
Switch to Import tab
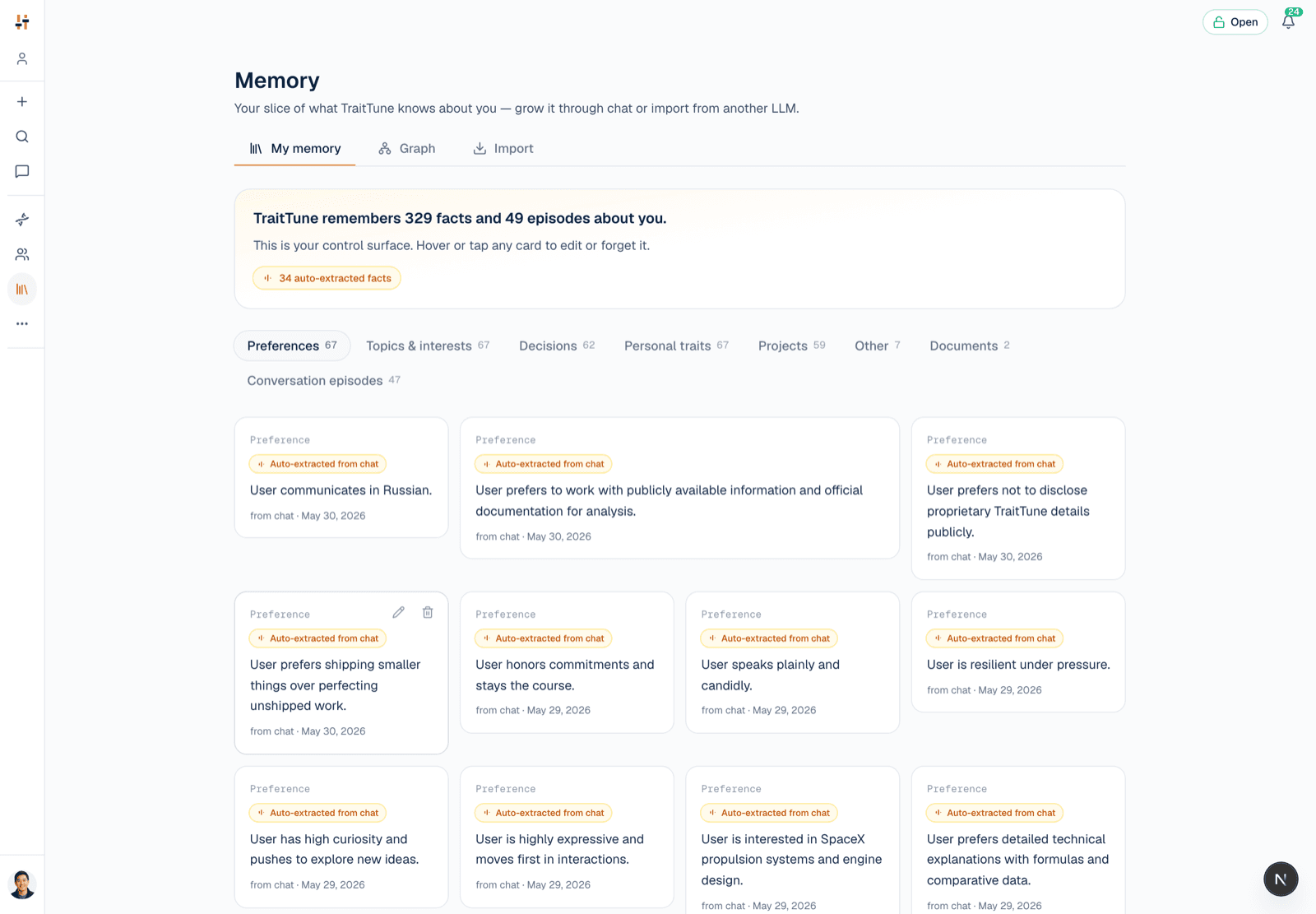pos(503,149)
